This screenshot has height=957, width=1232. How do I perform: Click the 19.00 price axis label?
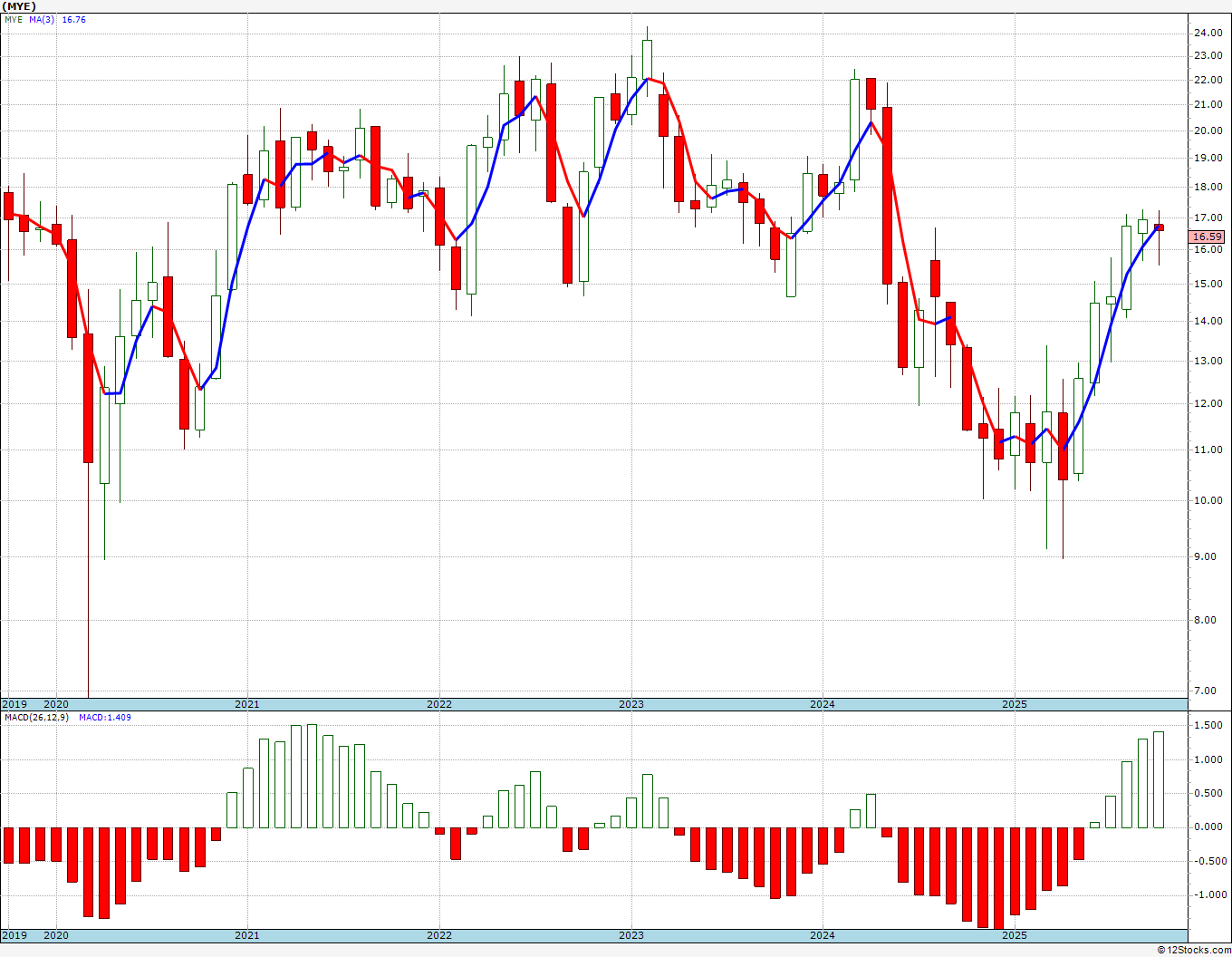click(1208, 158)
